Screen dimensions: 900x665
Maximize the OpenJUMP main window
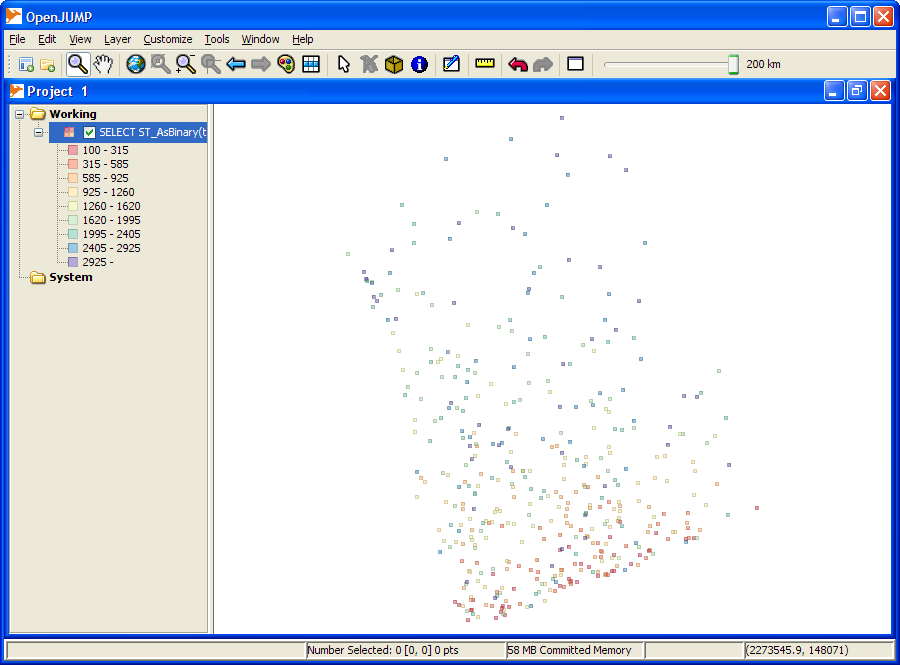[860, 17]
